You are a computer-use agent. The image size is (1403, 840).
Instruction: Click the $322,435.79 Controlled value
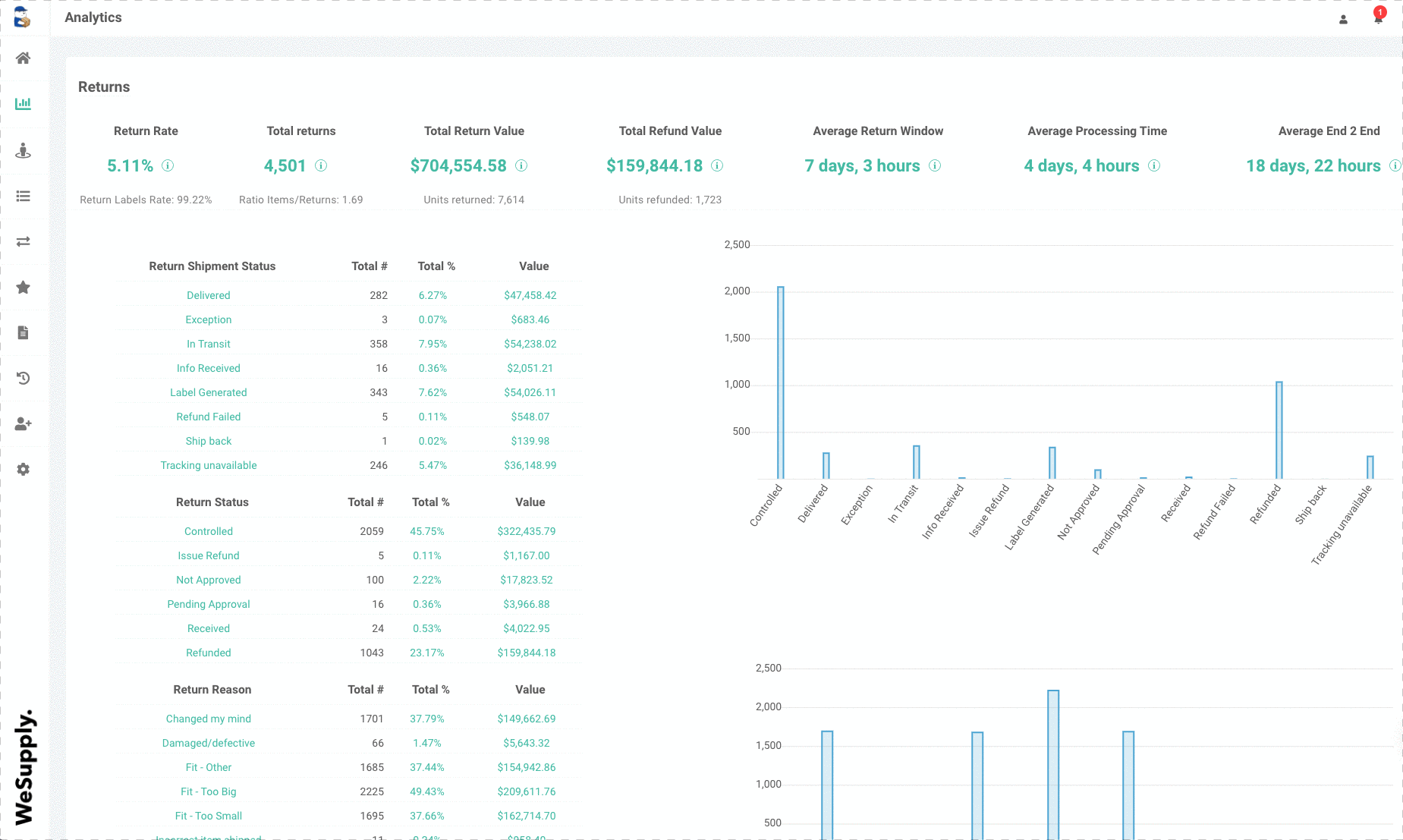(527, 531)
